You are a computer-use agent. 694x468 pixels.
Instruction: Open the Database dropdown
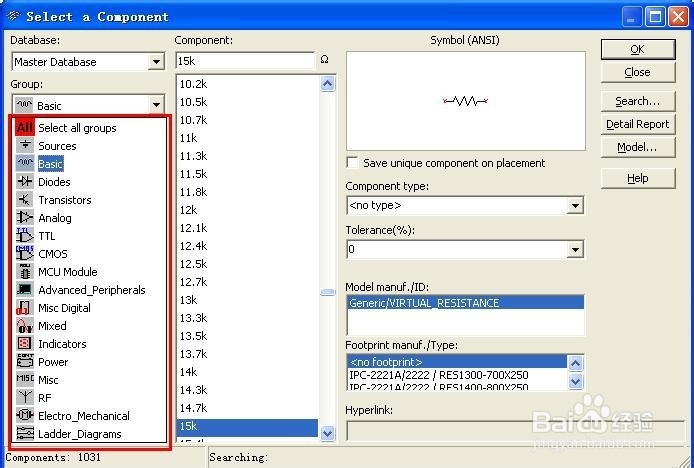tap(156, 62)
